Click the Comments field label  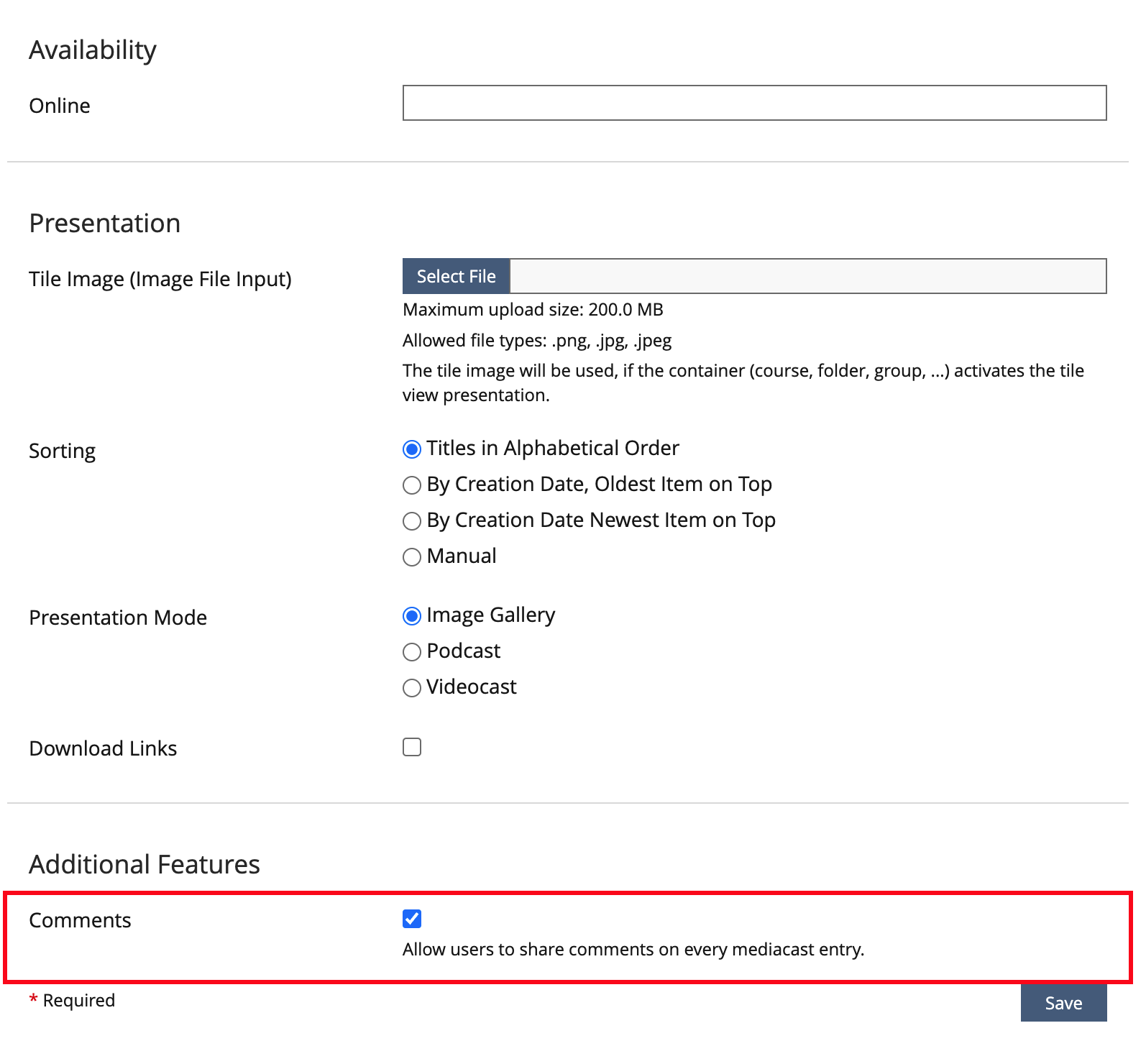[80, 920]
